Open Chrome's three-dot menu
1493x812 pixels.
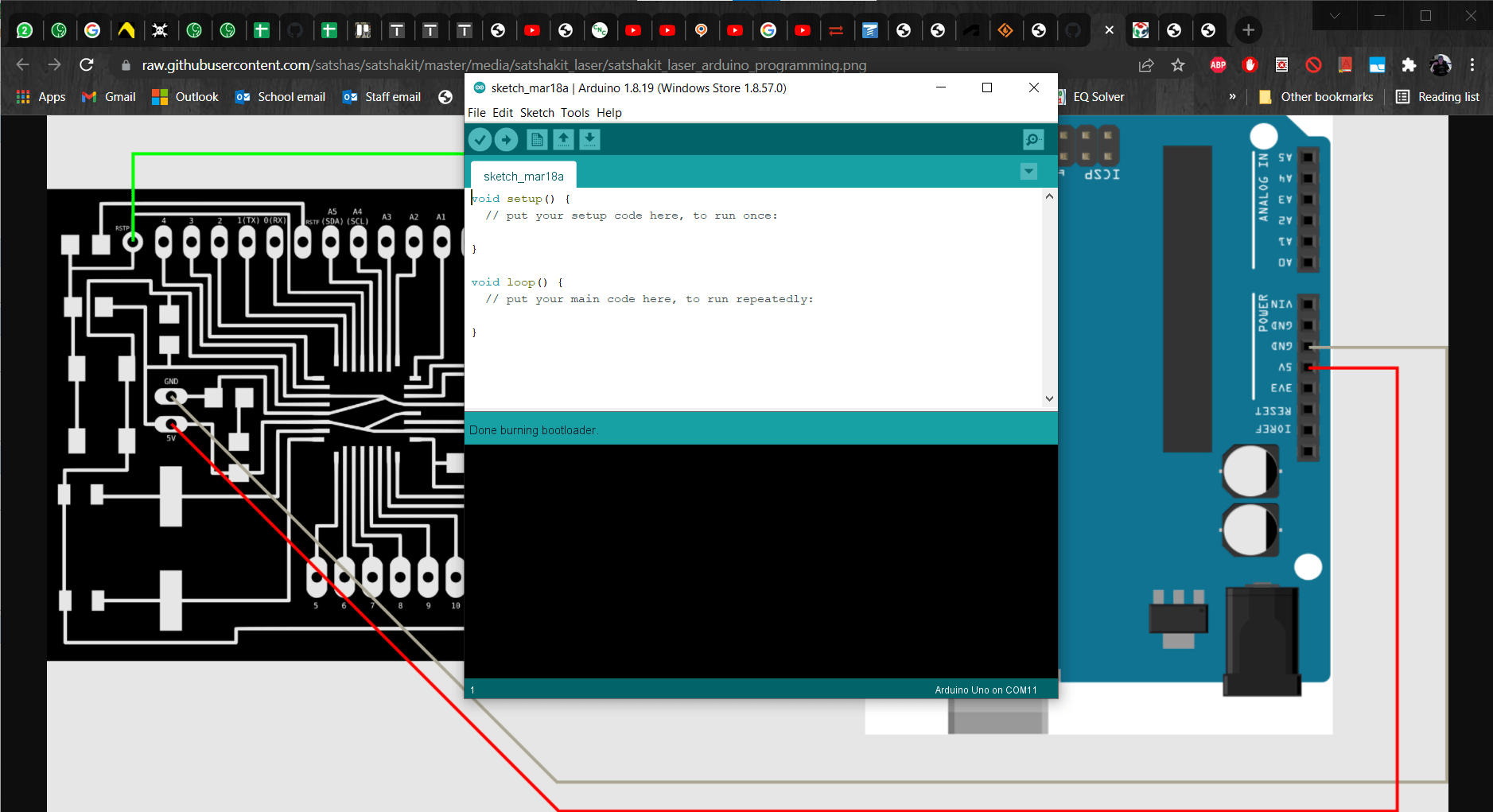point(1472,65)
